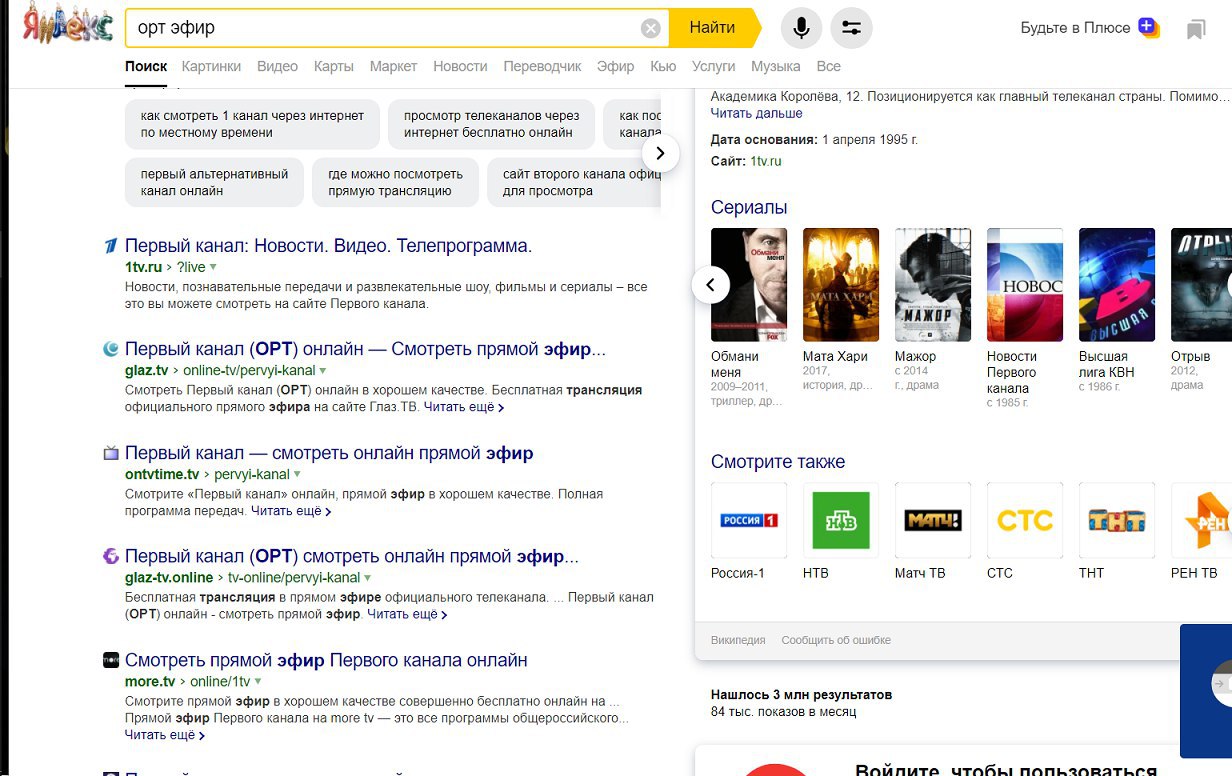Screen dimensions: 1232x776
Task: Open Матч ТВ channel logo
Action: (x=933, y=520)
